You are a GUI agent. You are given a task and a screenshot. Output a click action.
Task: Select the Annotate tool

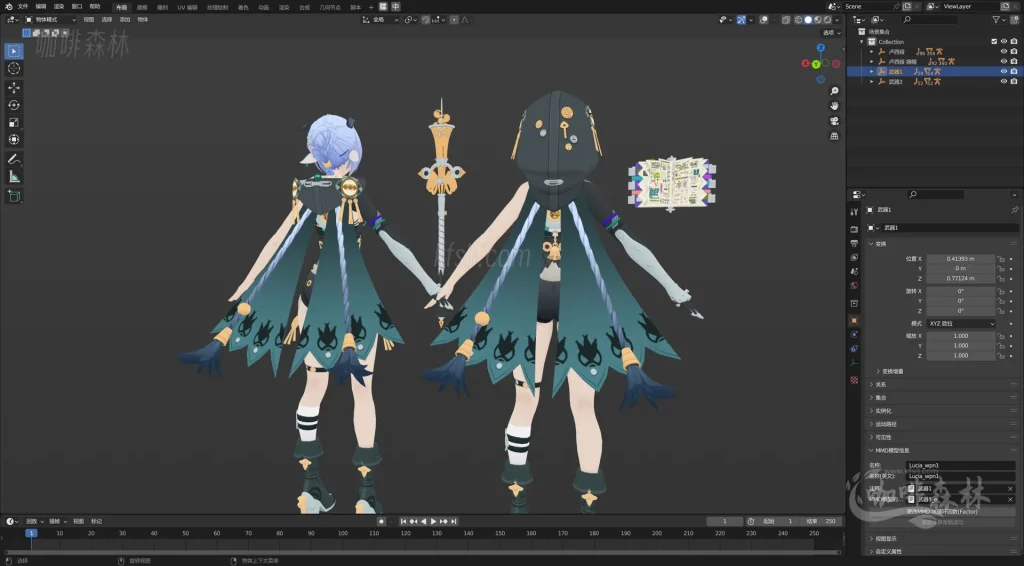[x=14, y=159]
